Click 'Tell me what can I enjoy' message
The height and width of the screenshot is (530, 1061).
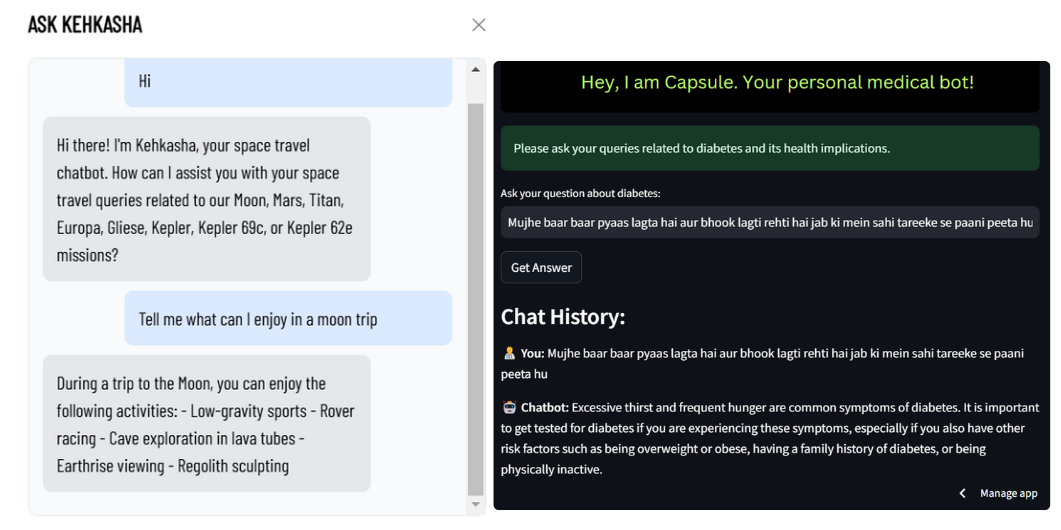pos(288,318)
